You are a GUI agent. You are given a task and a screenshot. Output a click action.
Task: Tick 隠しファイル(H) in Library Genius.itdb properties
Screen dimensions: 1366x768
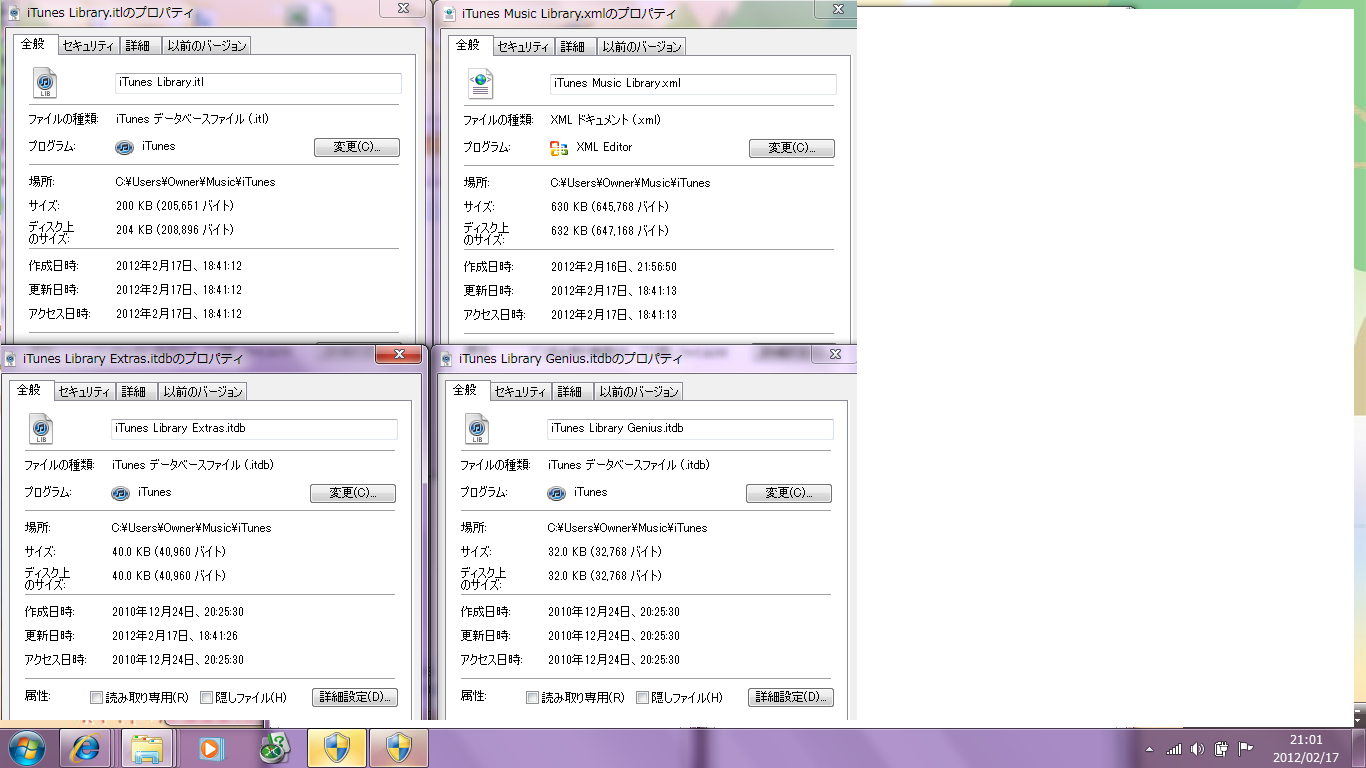643,698
